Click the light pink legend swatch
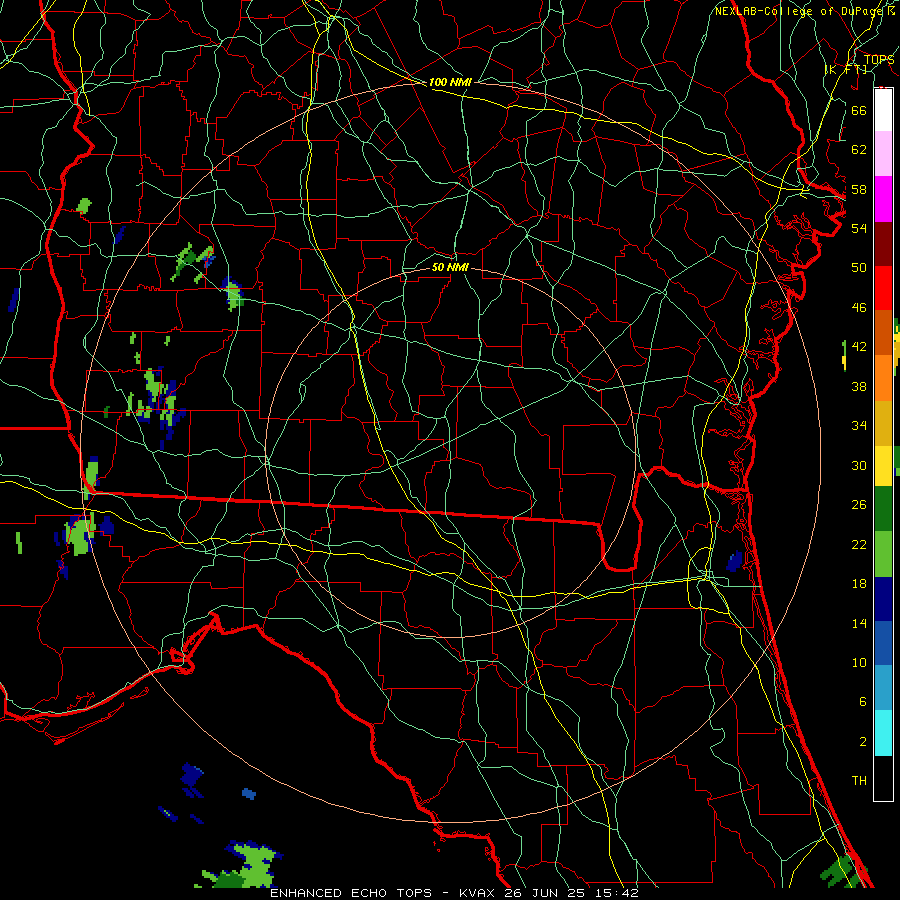 click(x=883, y=154)
